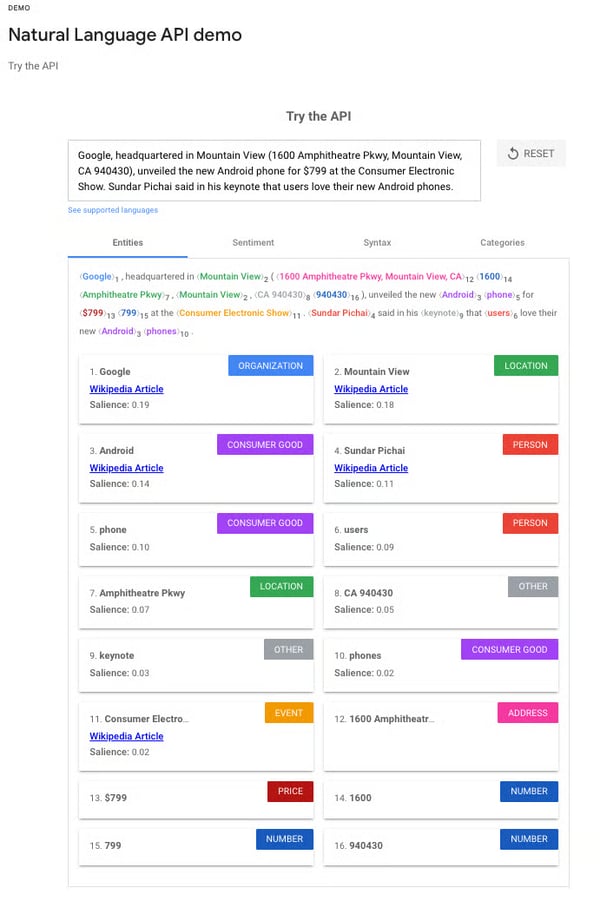Click the NUMBER tag on the 799 card
The width and height of the screenshot is (600, 901).
(284, 839)
